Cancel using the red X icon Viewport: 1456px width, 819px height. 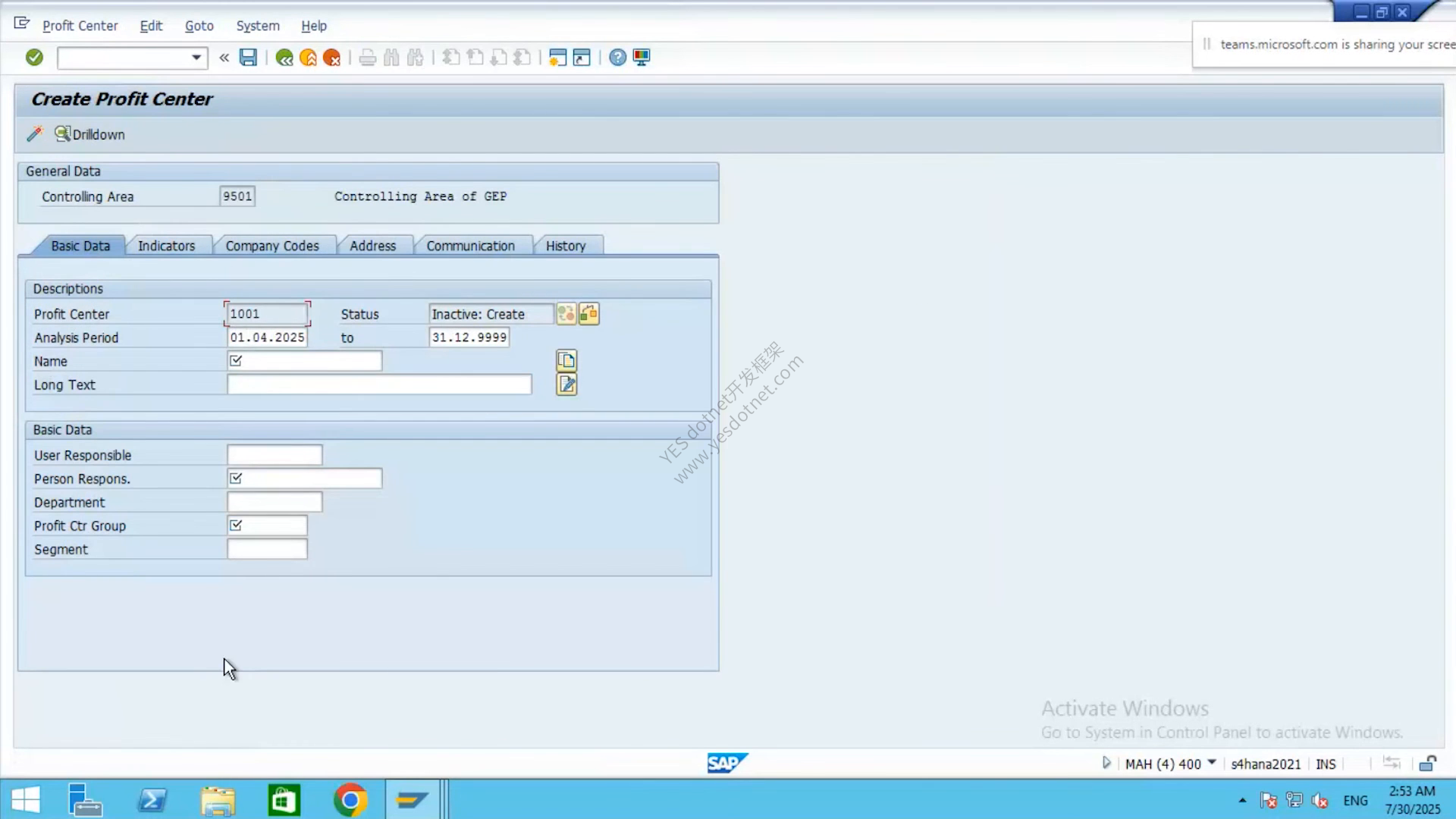331,58
